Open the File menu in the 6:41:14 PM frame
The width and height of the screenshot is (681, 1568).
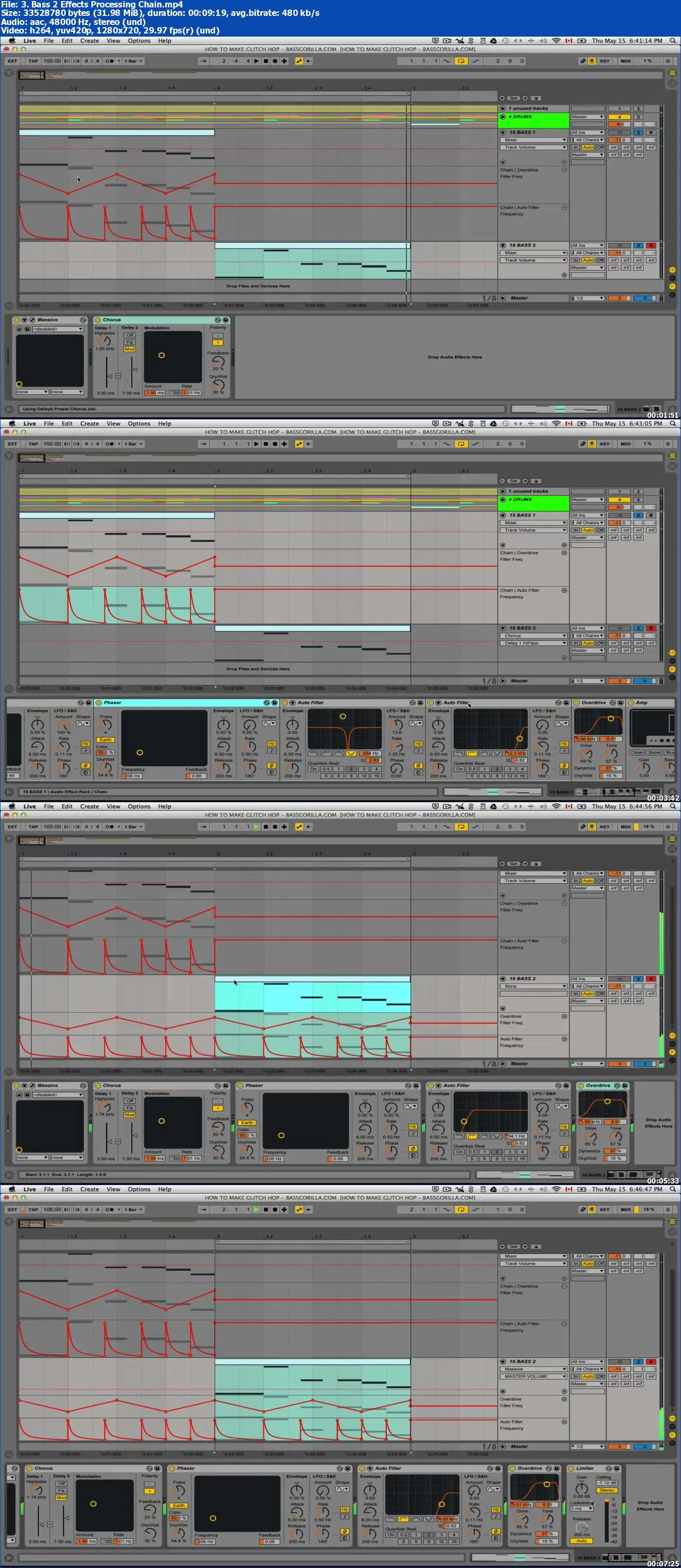click(49, 41)
